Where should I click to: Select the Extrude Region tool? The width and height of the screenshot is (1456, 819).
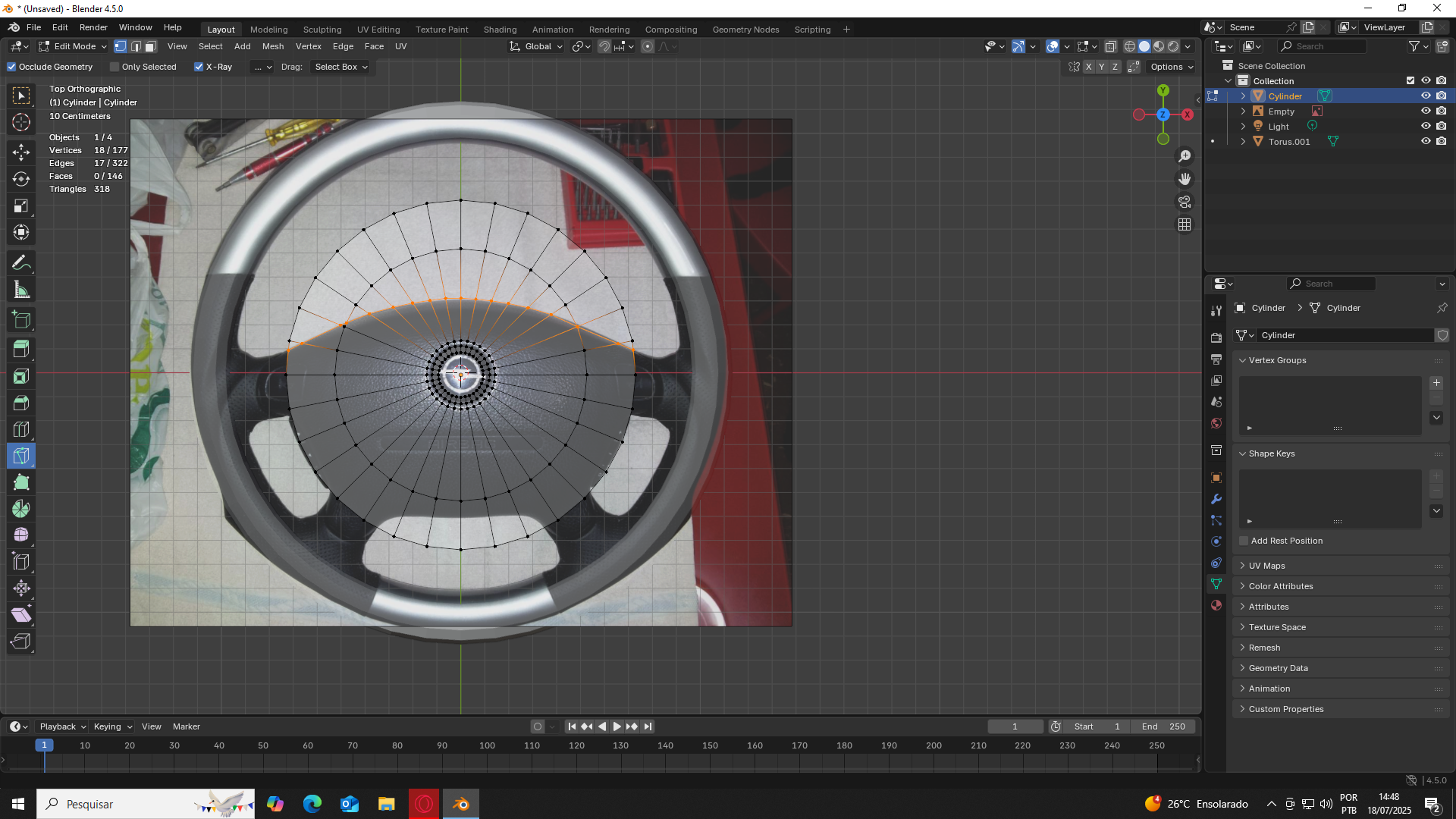[x=21, y=350]
